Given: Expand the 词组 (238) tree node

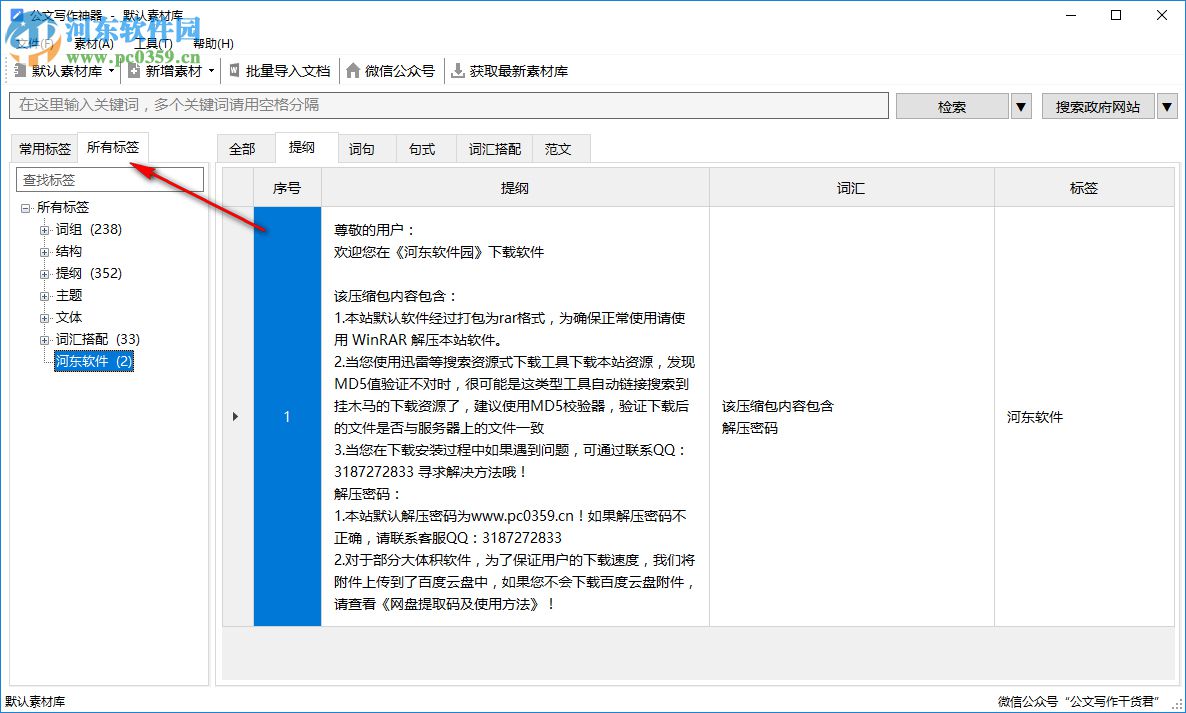Looking at the screenshot, I should pyautogui.click(x=45, y=230).
